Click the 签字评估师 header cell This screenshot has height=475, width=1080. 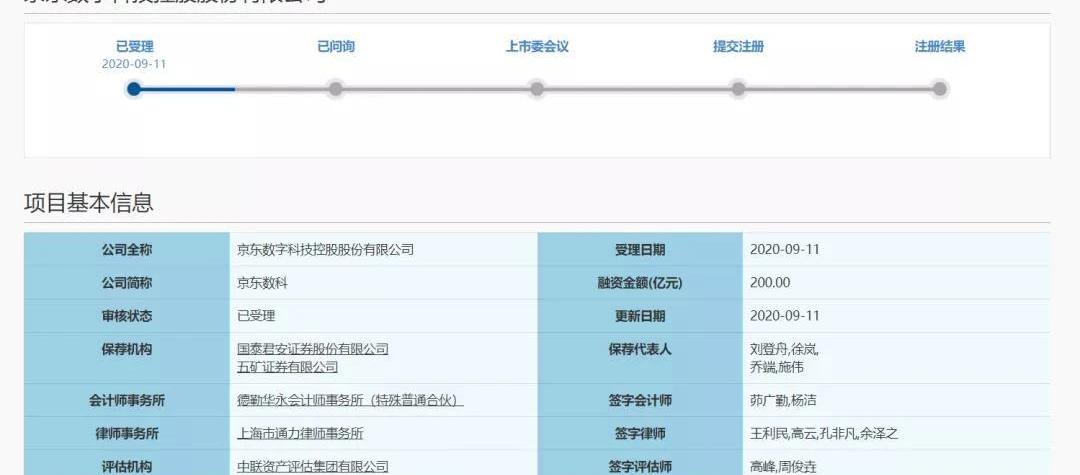[640, 463]
